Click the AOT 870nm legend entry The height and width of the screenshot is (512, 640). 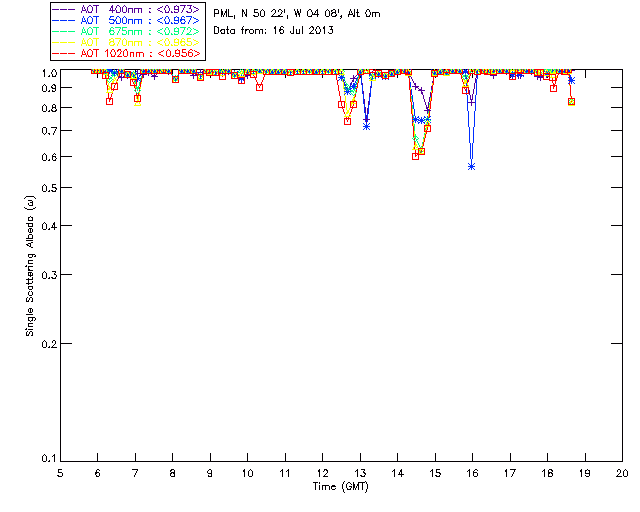click(127, 42)
